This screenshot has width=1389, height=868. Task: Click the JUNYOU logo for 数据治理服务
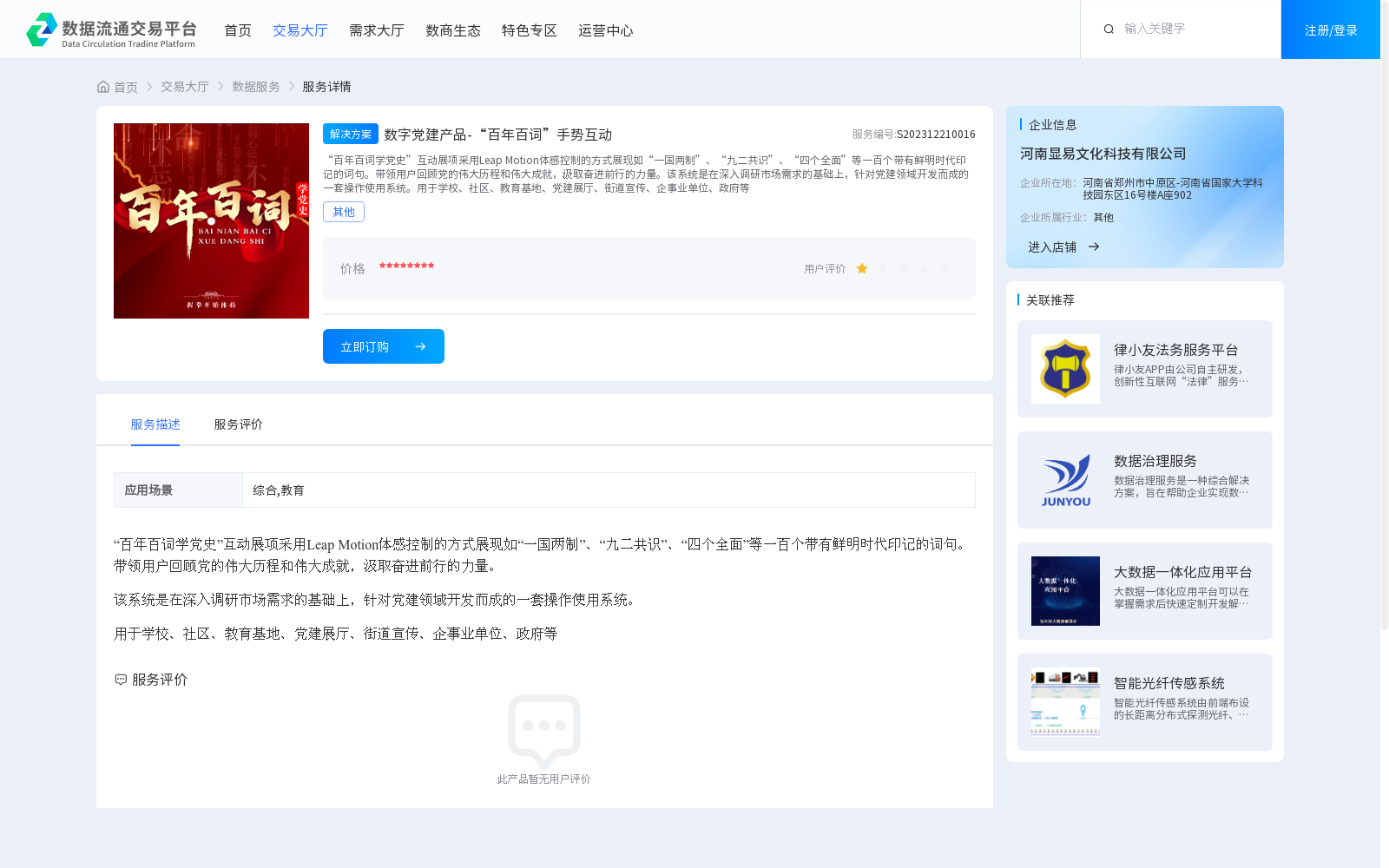pos(1065,480)
